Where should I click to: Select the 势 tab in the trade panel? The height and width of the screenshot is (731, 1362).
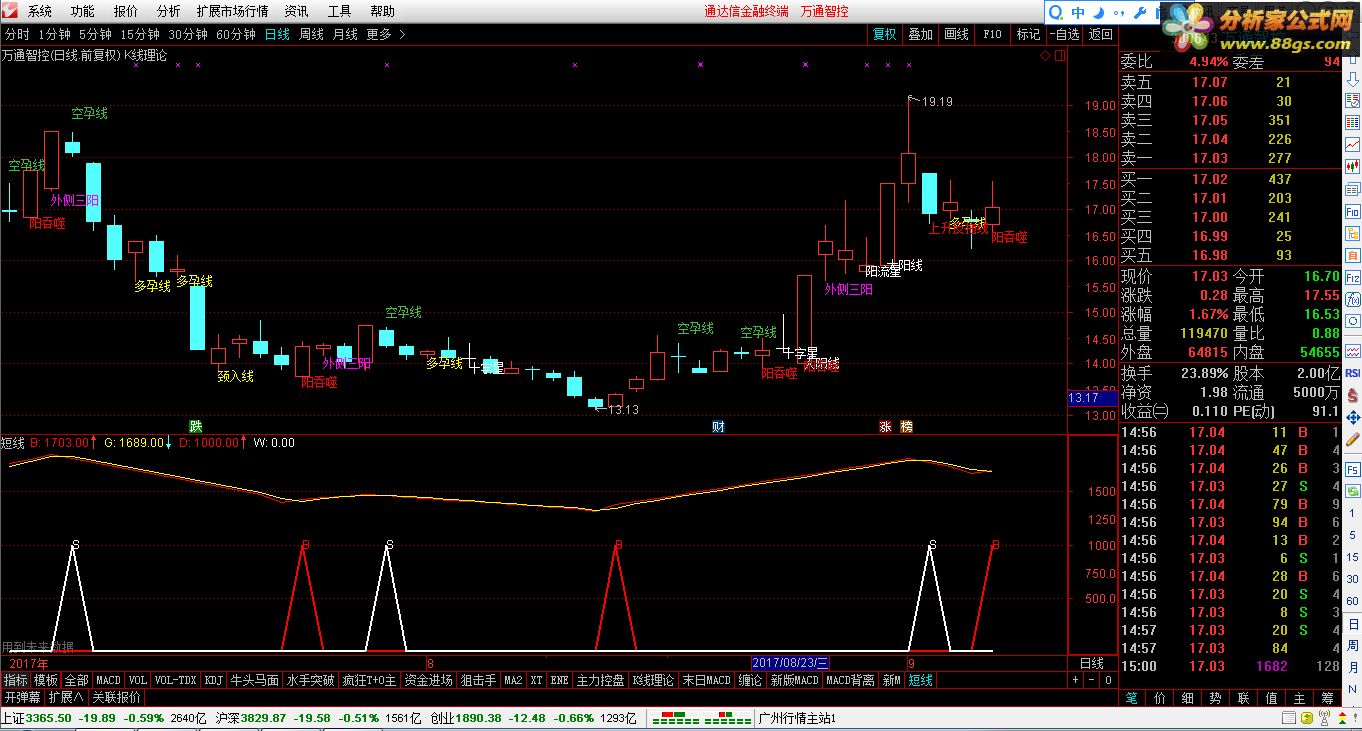[1215, 698]
